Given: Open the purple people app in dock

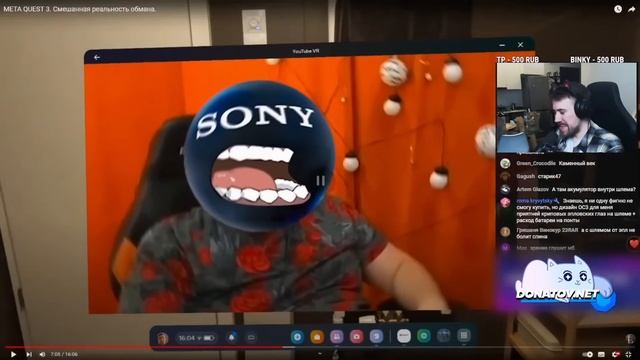Looking at the screenshot, I should [x=336, y=336].
